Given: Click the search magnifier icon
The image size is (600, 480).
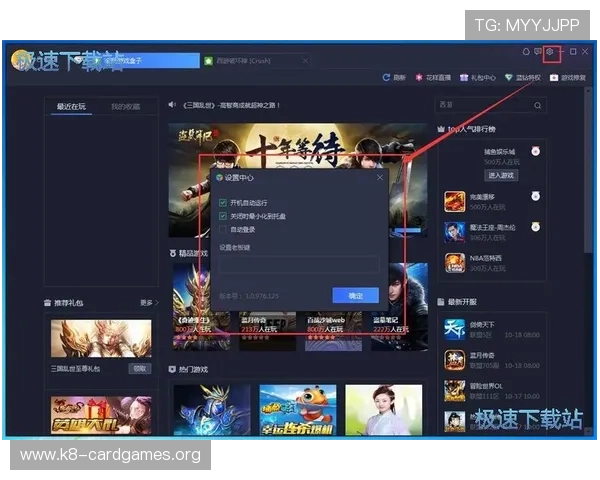Looking at the screenshot, I should coord(538,105).
